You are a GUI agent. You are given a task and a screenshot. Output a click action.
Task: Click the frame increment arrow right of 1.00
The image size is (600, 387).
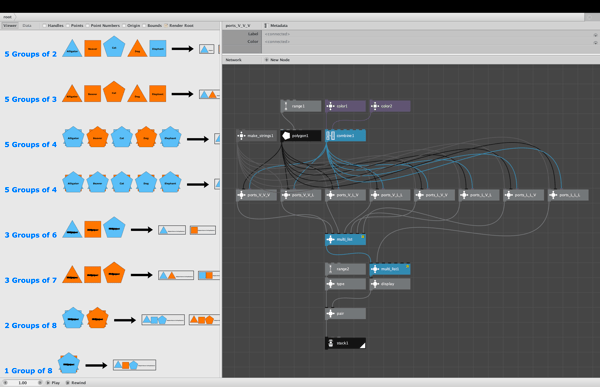(x=40, y=382)
